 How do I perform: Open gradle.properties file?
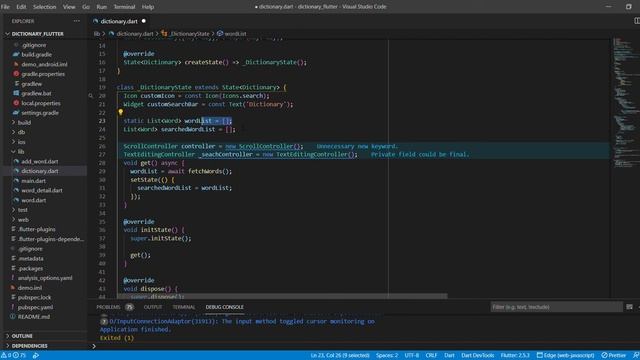tap(43, 74)
